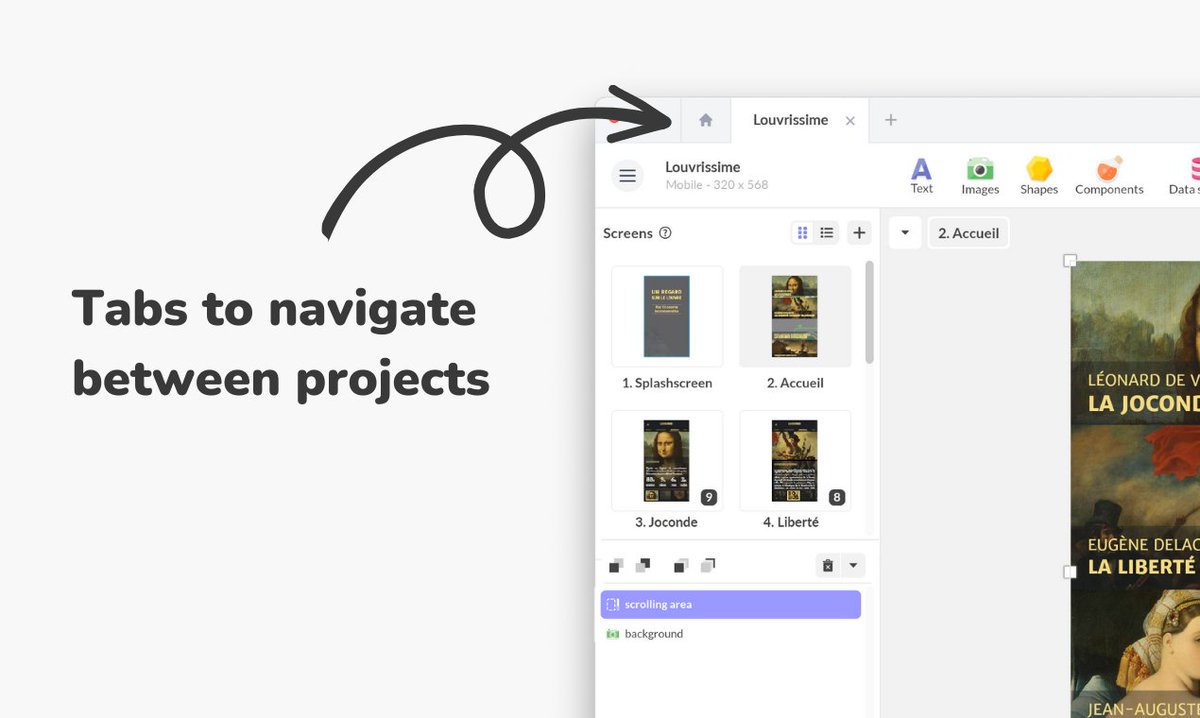The width and height of the screenshot is (1200, 718).
Task: Add a new screen with the plus button
Action: (858, 232)
